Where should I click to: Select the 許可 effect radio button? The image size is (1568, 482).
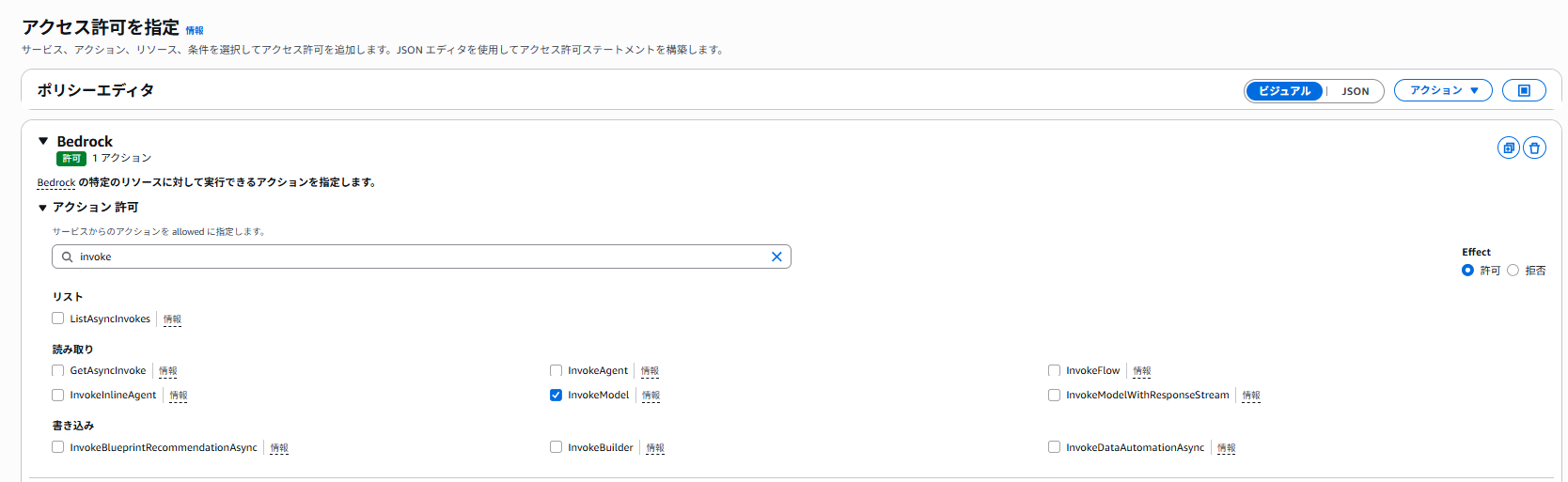click(x=1467, y=270)
